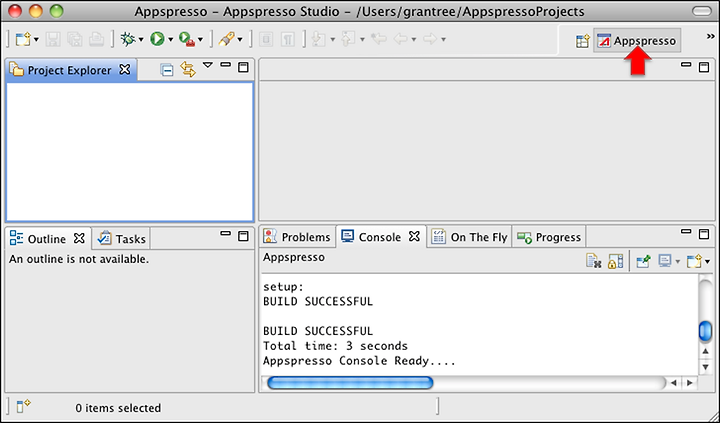Click the Console scroll right arrow
This screenshot has width=720, height=423.
[690, 383]
